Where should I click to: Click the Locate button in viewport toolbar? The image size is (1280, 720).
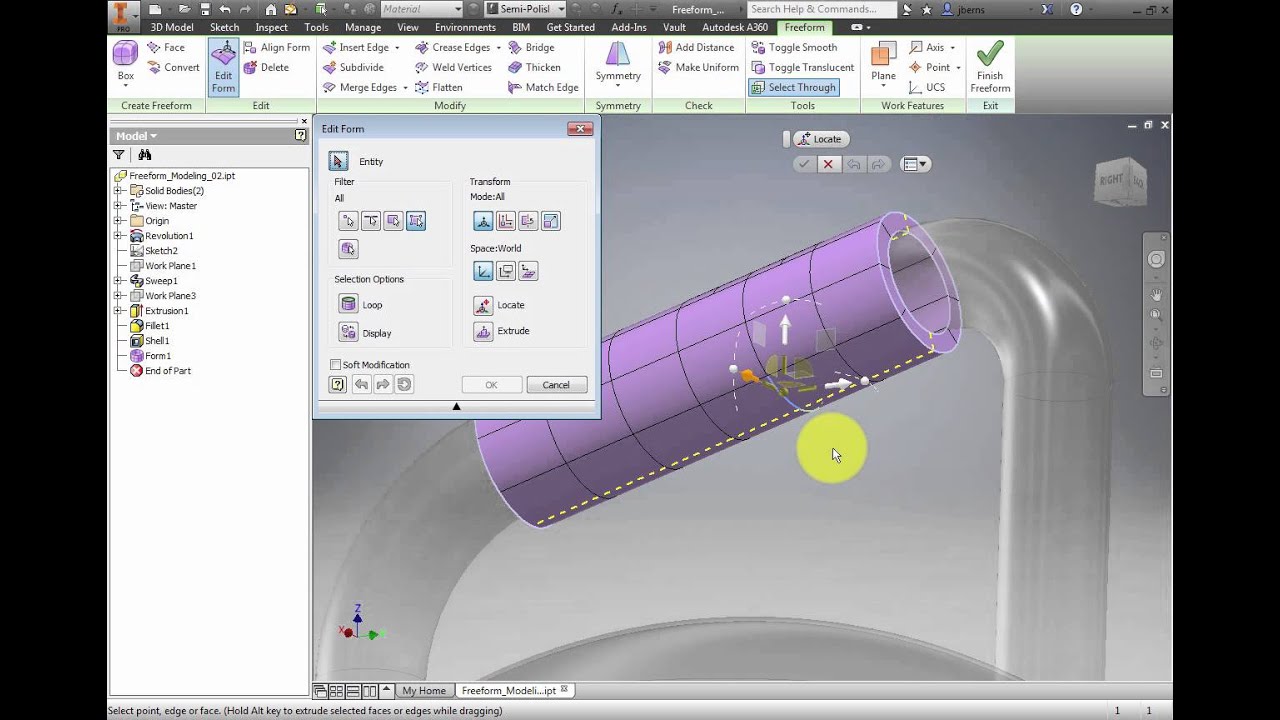coord(820,139)
